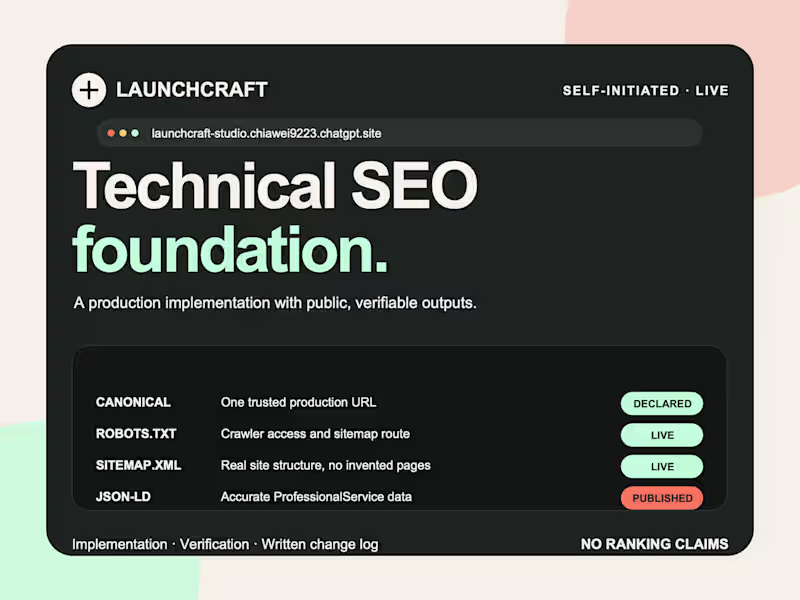This screenshot has width=800, height=600.
Task: Click the NO RANKING CLAIMS label
Action: (655, 544)
